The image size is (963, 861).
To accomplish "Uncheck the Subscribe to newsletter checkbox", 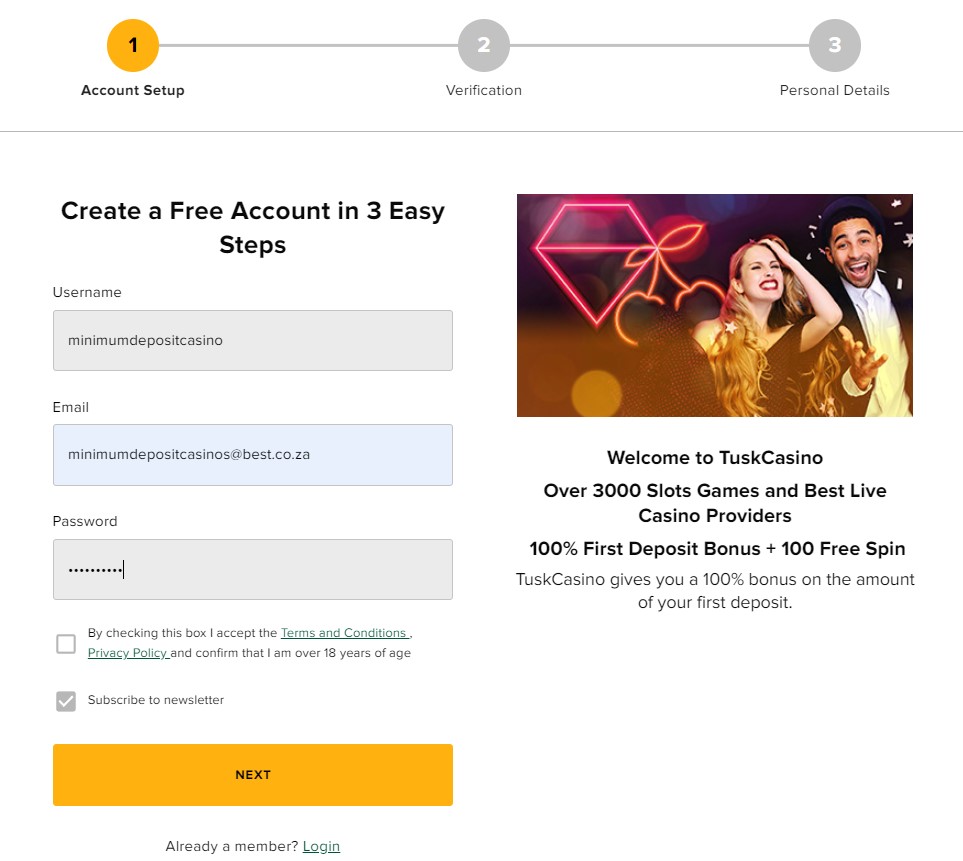I will click(x=66, y=701).
